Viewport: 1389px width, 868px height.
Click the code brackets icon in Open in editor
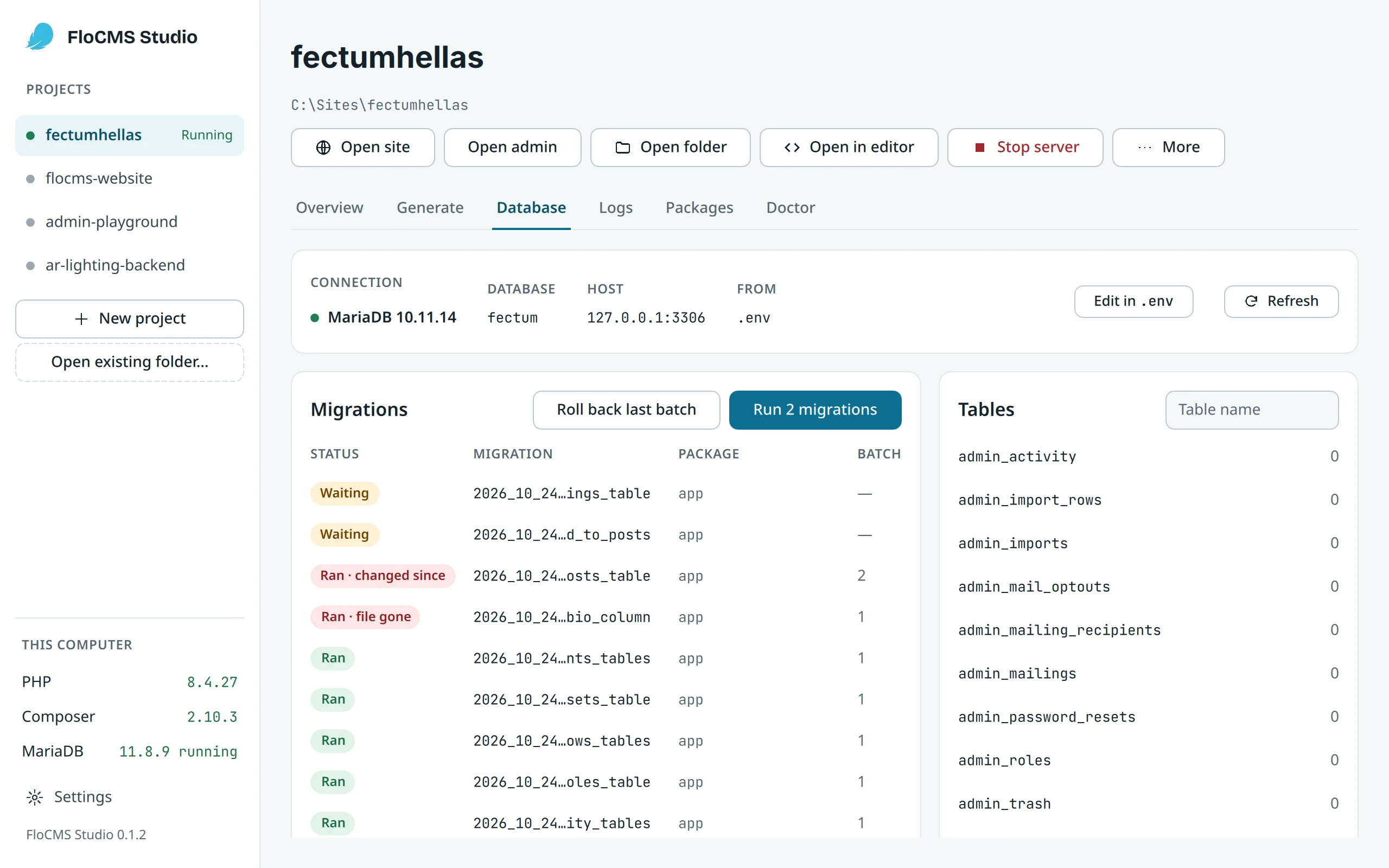(792, 148)
